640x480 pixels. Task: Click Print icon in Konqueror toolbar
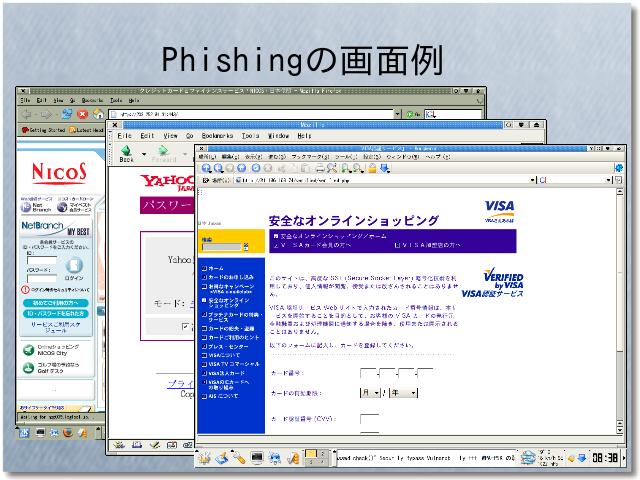(x=320, y=168)
